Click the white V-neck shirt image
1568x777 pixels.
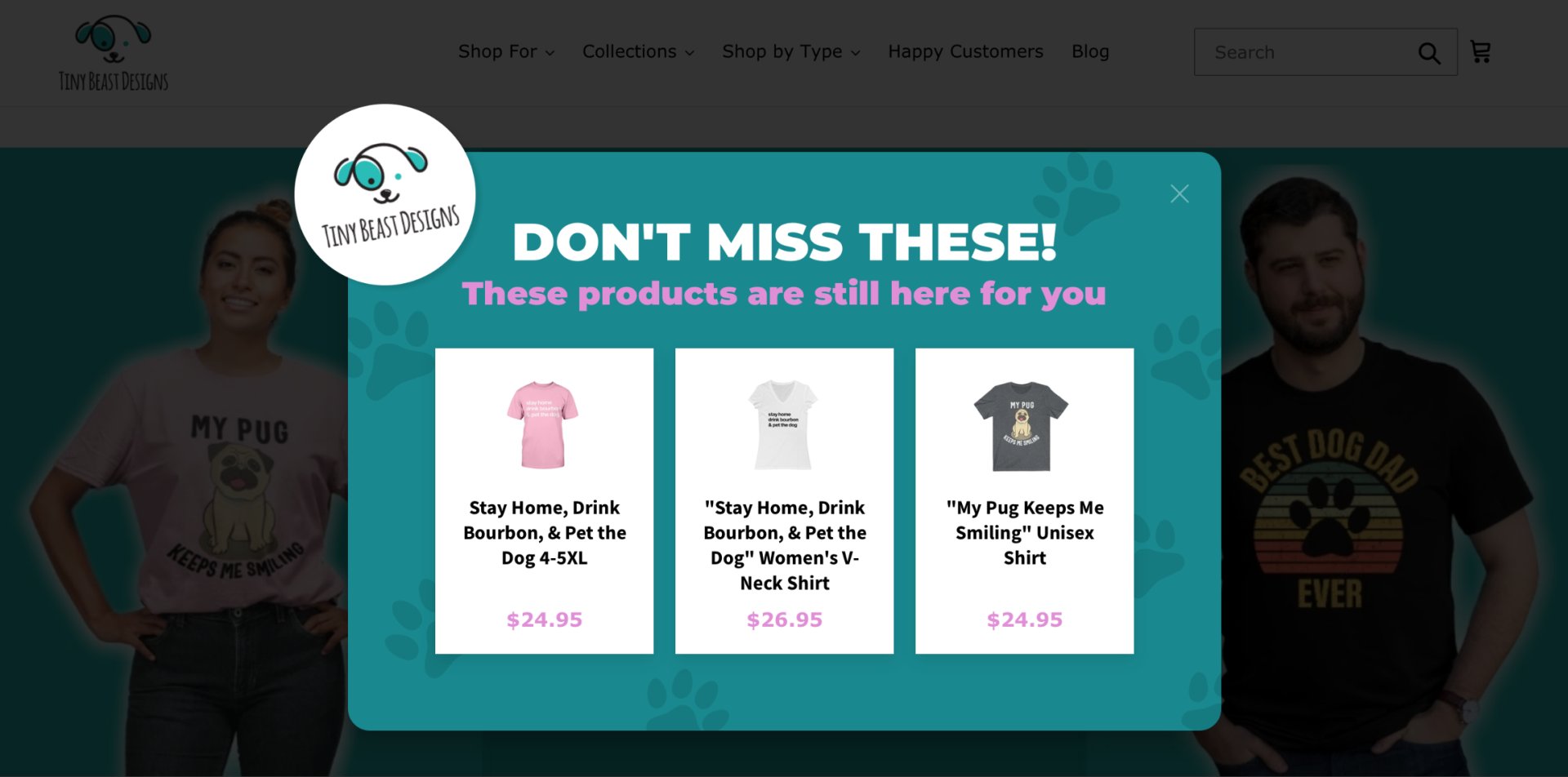[x=783, y=424]
